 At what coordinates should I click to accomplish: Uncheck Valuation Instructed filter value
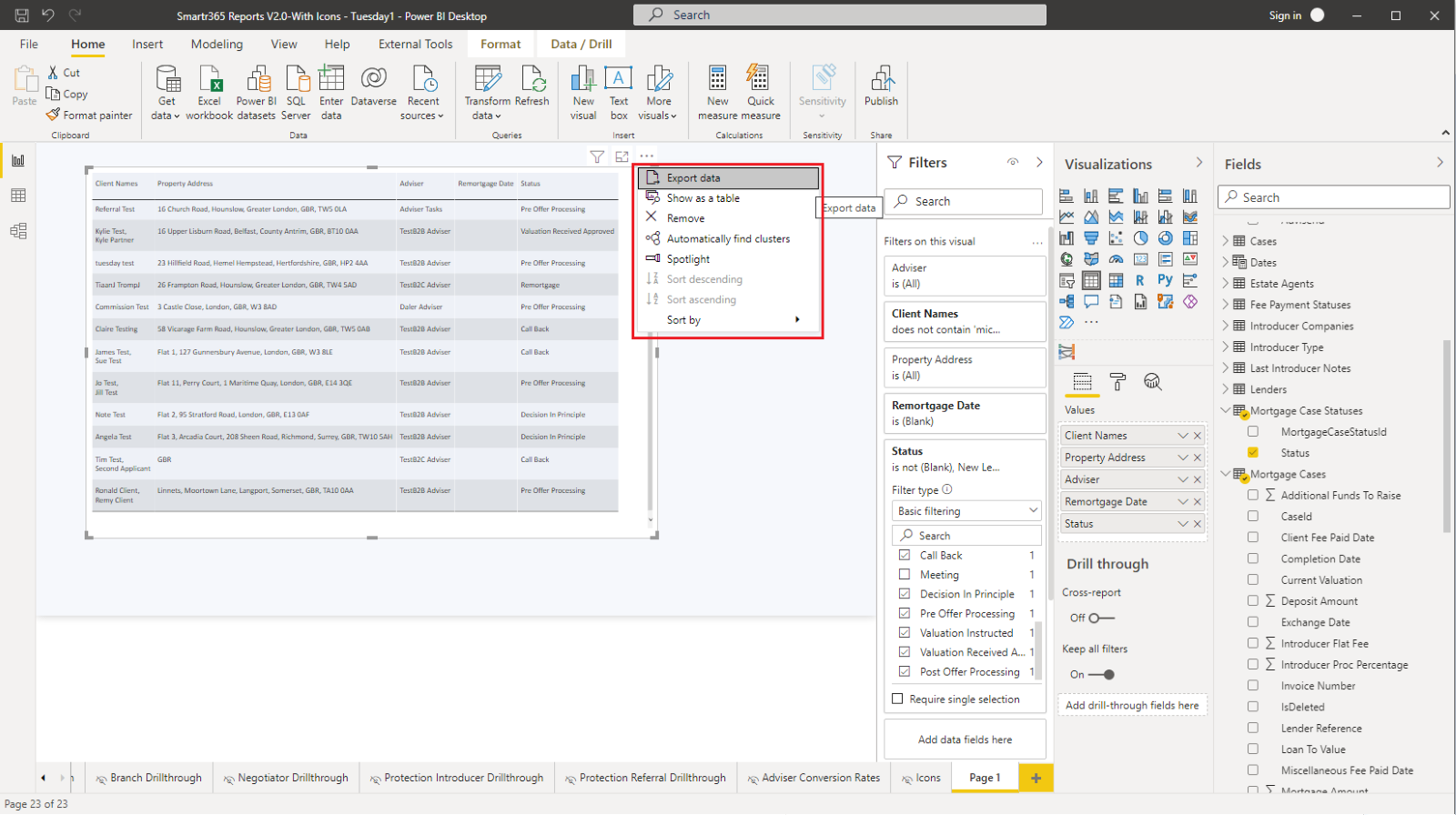905,632
